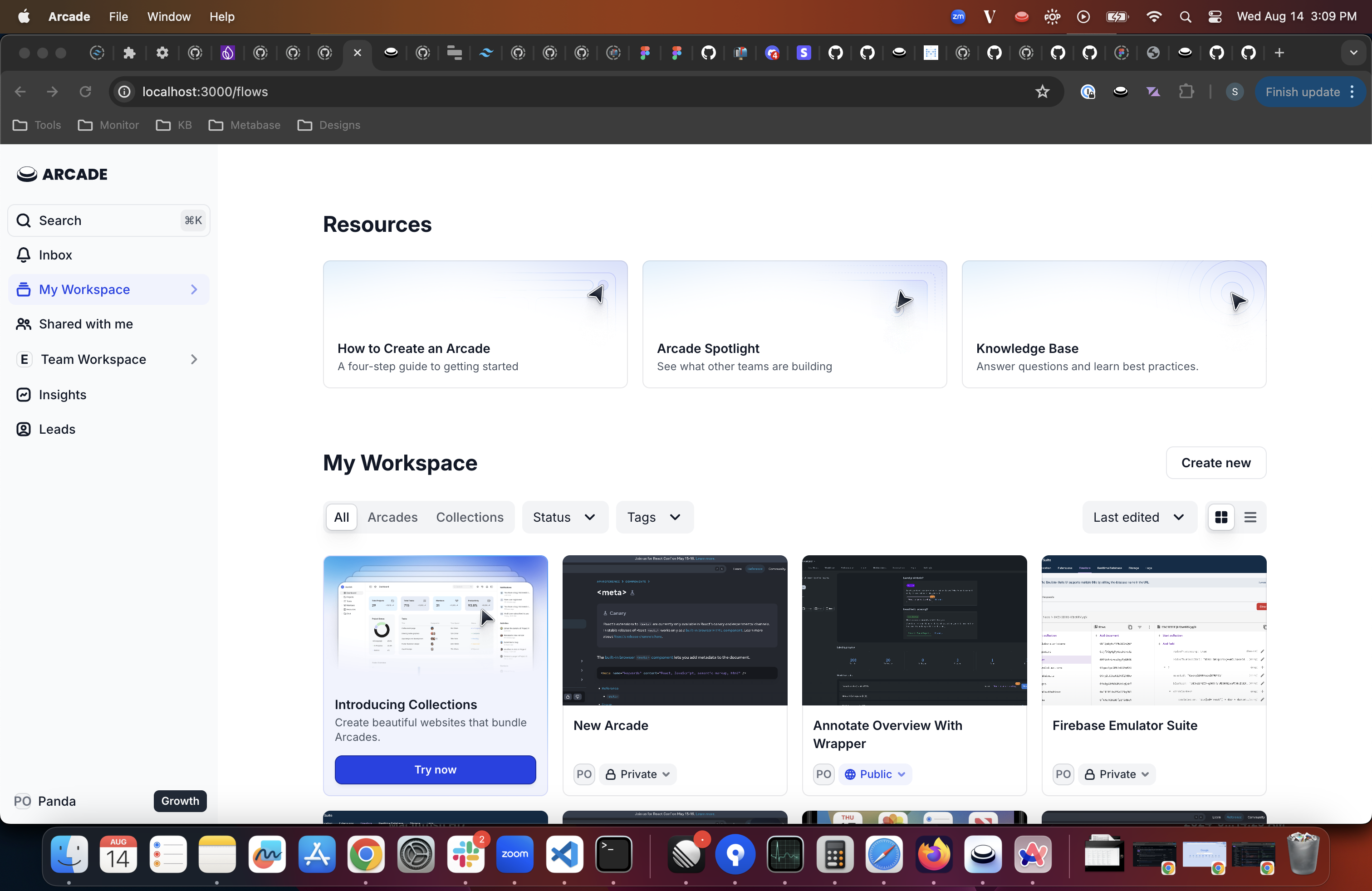Open Annotate Overview With Wrapper thumbnail

tap(914, 630)
